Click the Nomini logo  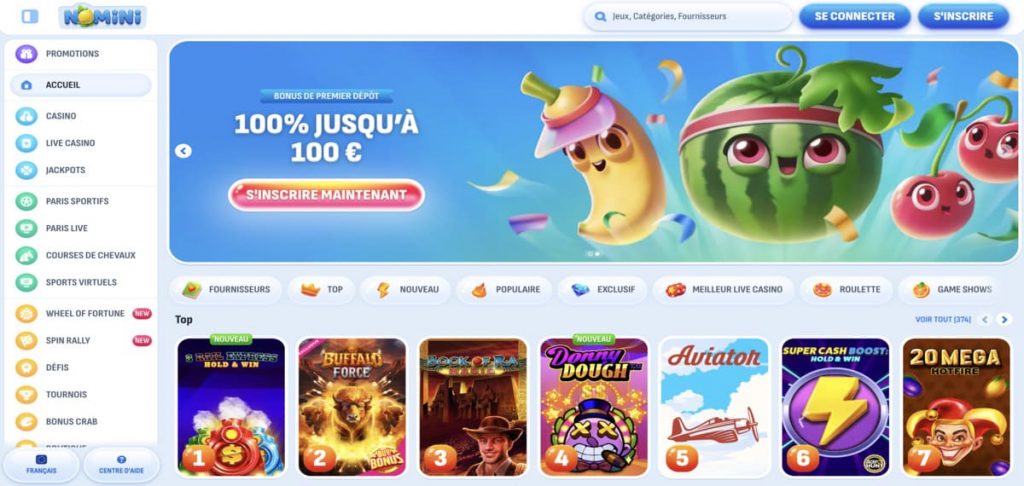(103, 16)
